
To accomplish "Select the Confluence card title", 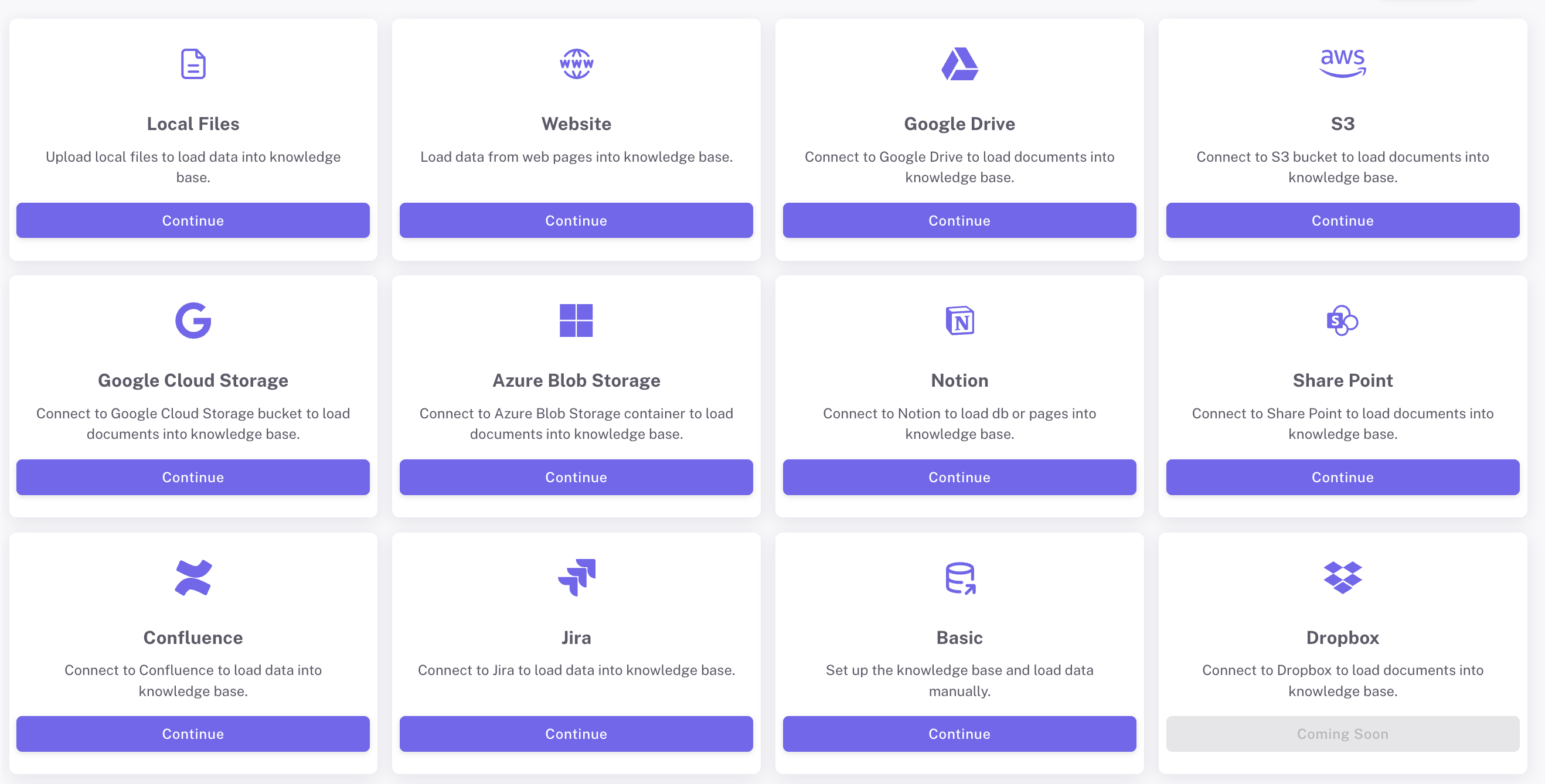I will [193, 637].
